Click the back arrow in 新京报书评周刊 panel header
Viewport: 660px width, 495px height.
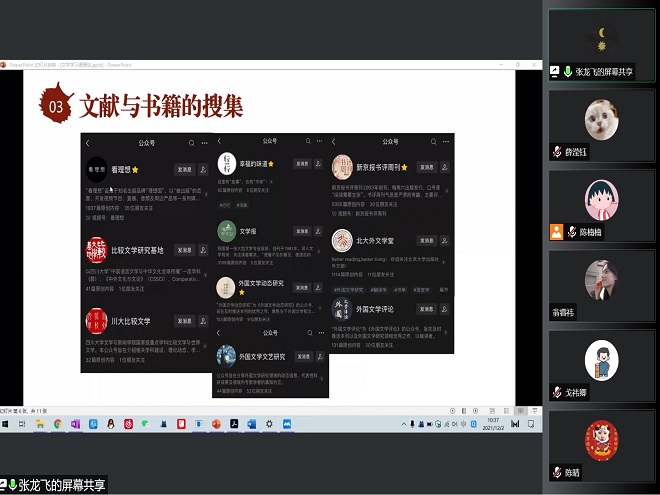[334, 142]
